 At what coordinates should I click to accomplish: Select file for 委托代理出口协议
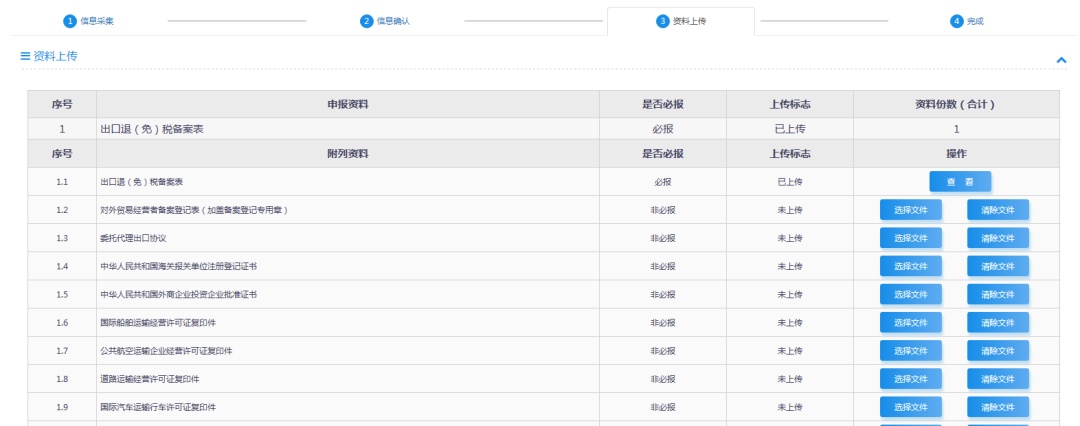pos(910,238)
